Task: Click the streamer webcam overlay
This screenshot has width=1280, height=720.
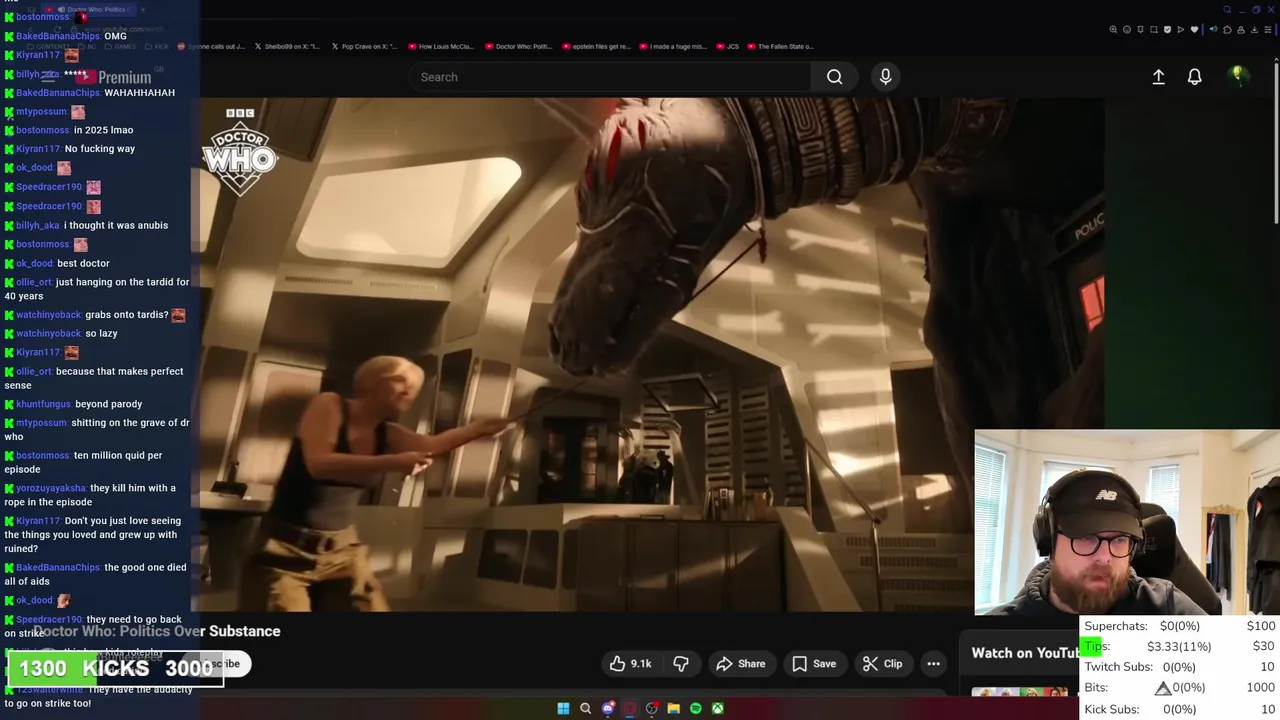Action: [1126, 522]
